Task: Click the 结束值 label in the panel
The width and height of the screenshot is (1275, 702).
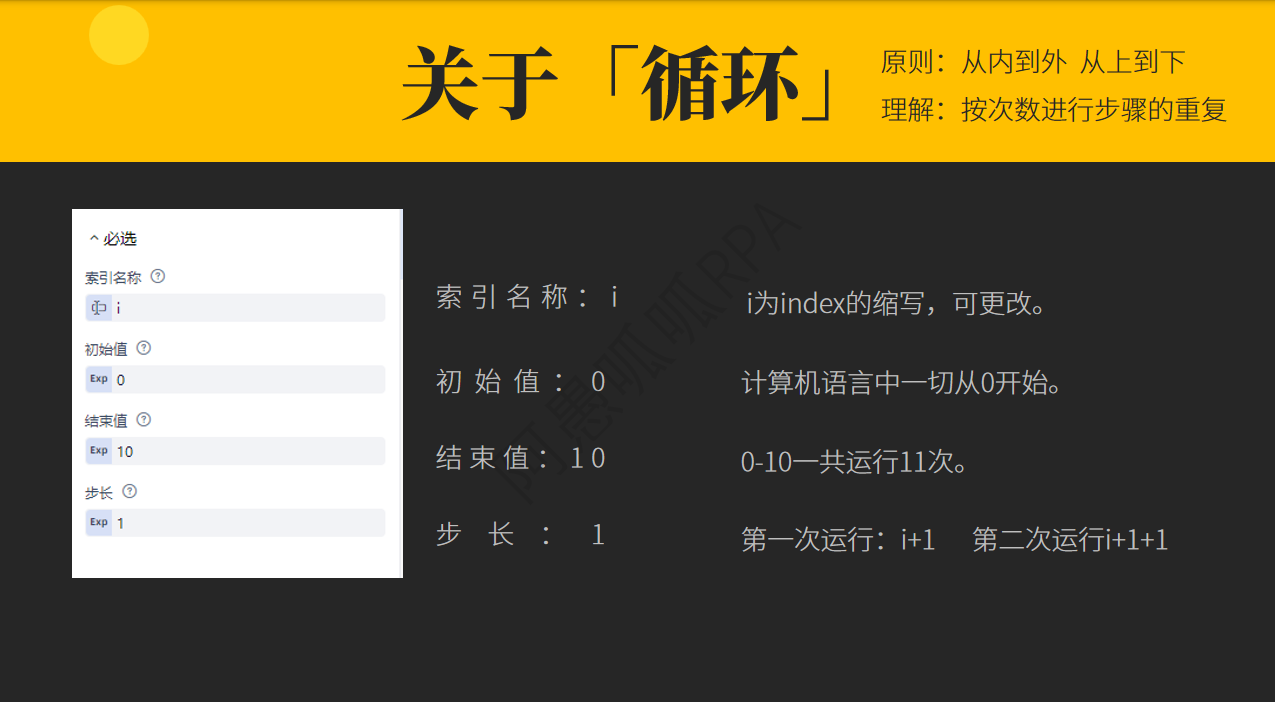Action: point(106,421)
